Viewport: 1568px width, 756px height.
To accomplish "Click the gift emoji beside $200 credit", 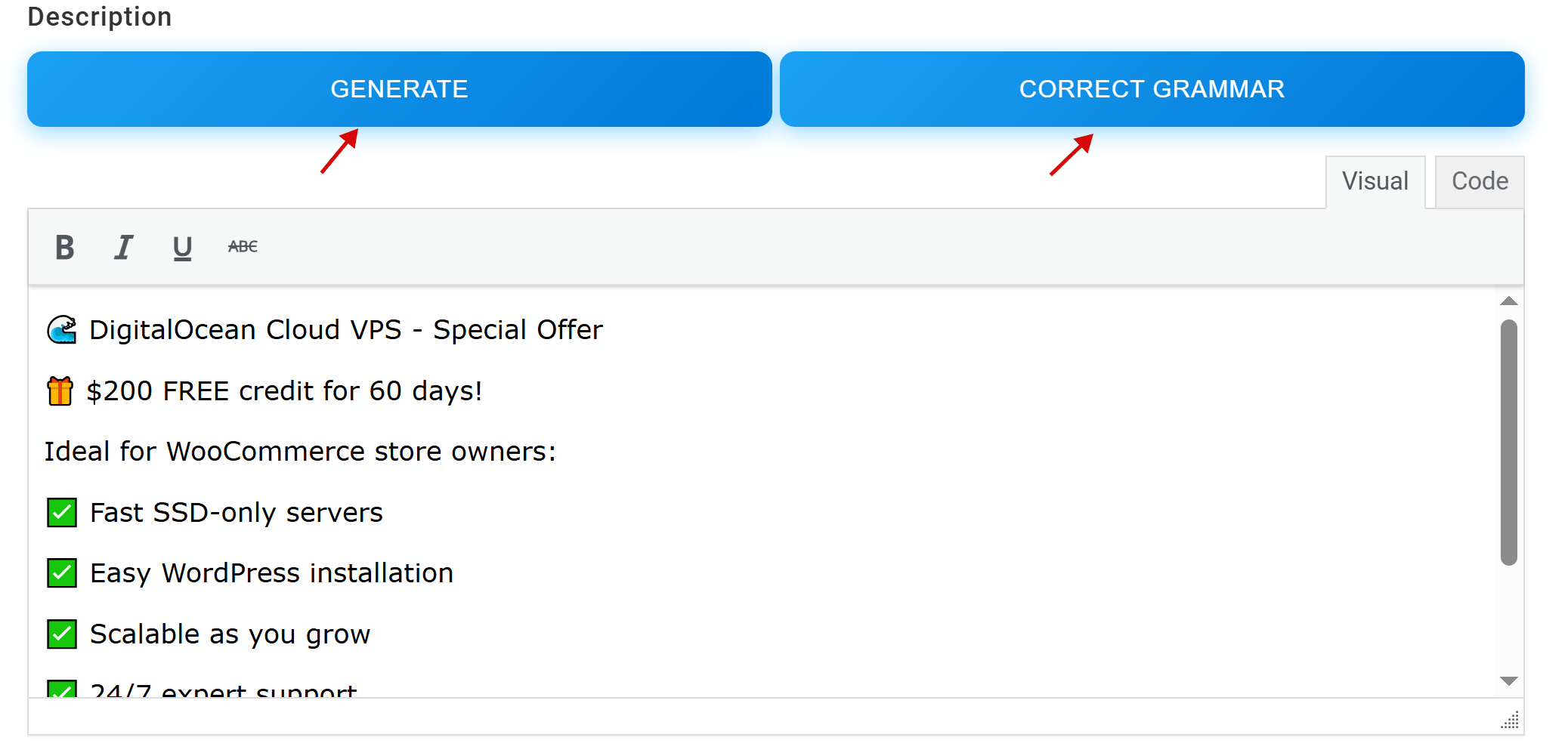I will tap(60, 391).
